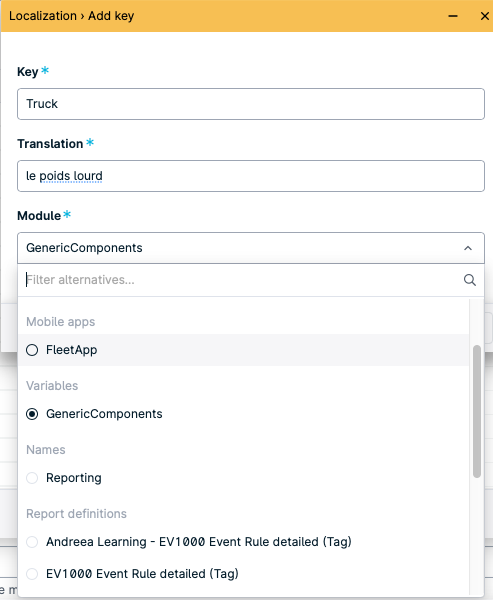The height and width of the screenshot is (600, 493).
Task: Open the Module combo box showing GenericComponents
Action: click(x=251, y=248)
